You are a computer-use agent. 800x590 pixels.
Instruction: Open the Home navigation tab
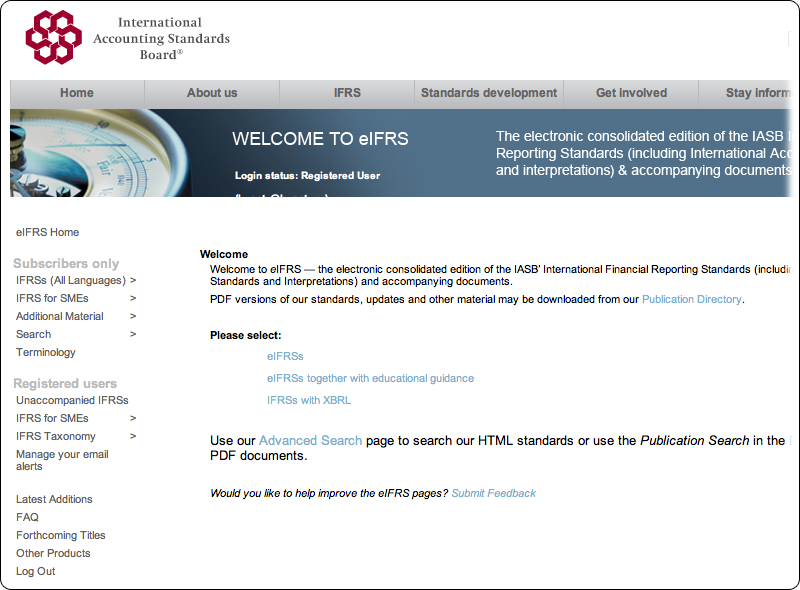(x=77, y=93)
